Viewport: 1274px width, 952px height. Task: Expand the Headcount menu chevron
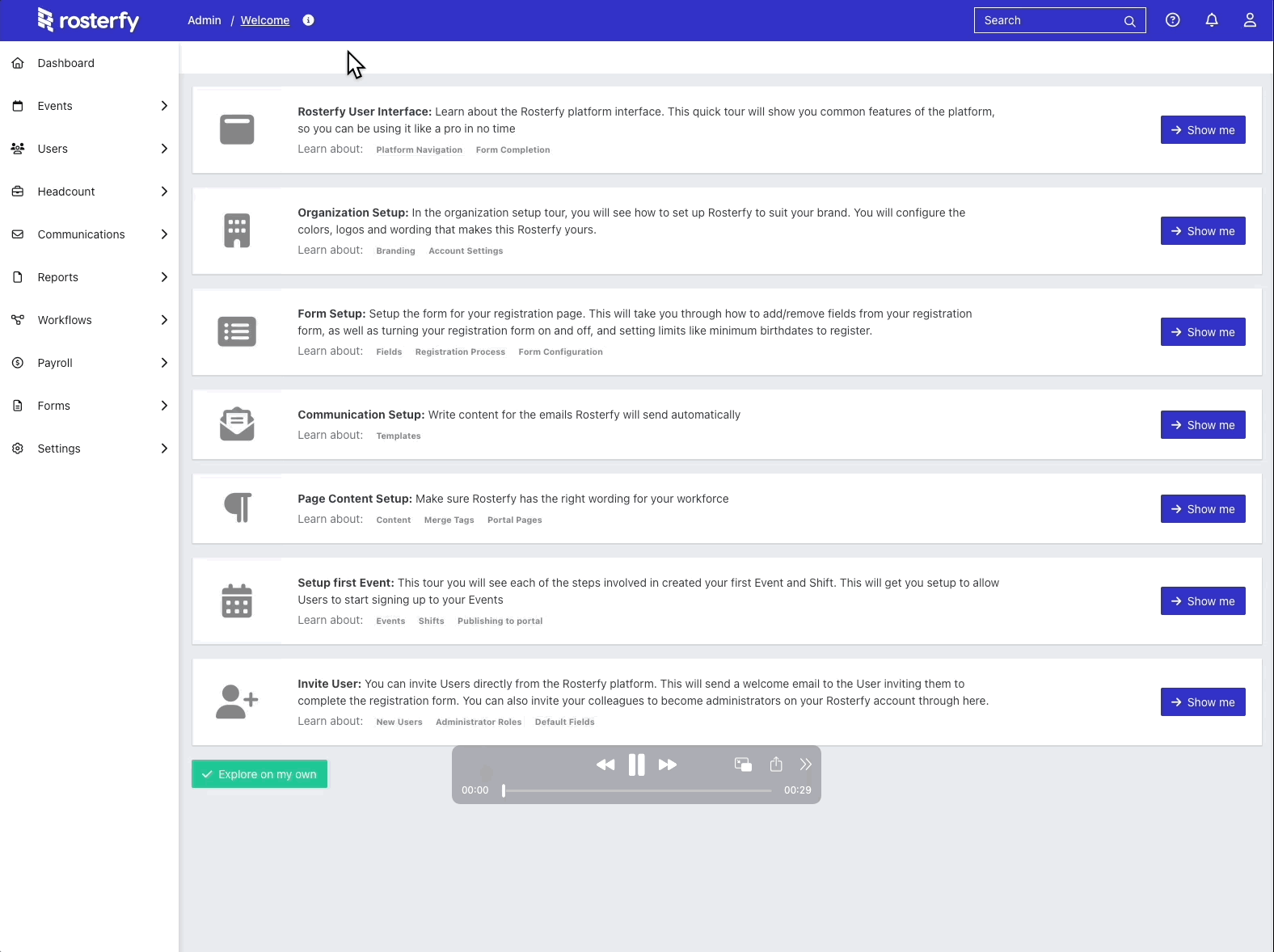[x=164, y=192]
